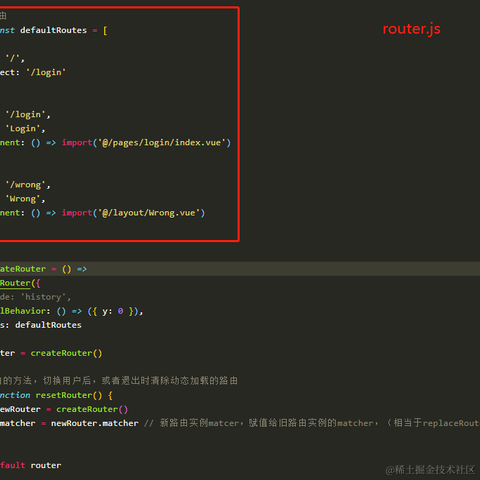Click defaultRoutes in the const declaration line
Image resolution: width=480 pixels, height=480 pixels.
point(53,30)
